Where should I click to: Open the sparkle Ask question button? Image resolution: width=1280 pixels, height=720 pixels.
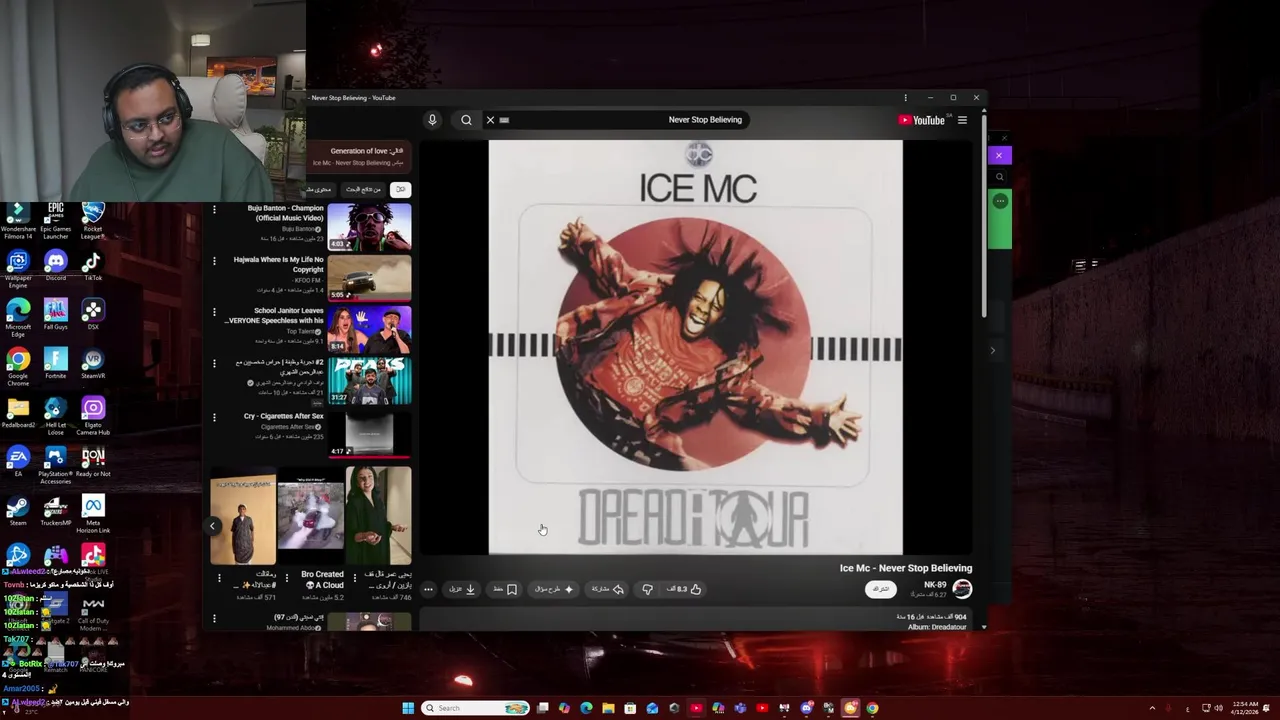pos(554,589)
